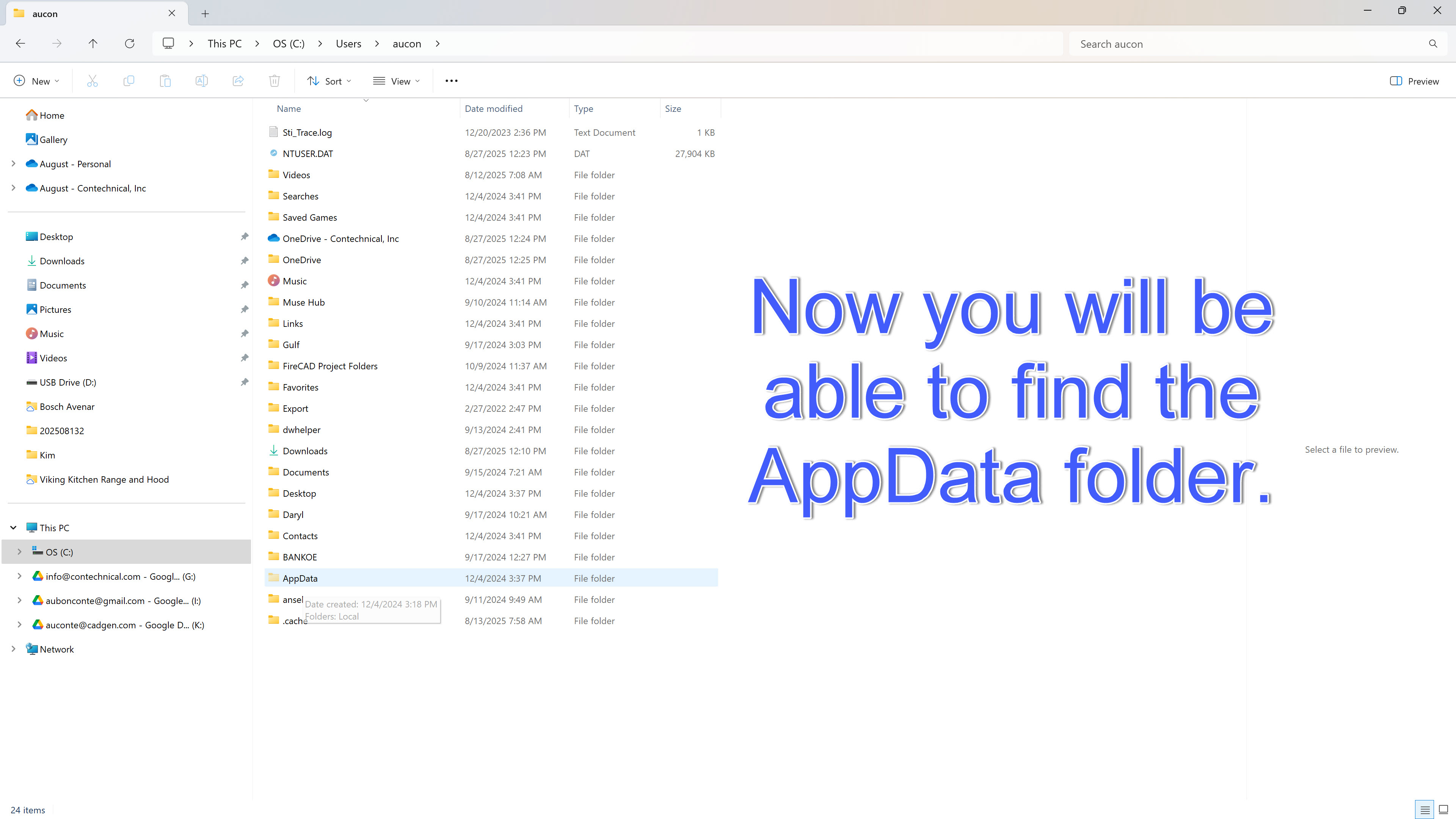Screen dimensions: 1456x819
Task: Click the PC monitor icon in address bar
Action: click(x=168, y=44)
